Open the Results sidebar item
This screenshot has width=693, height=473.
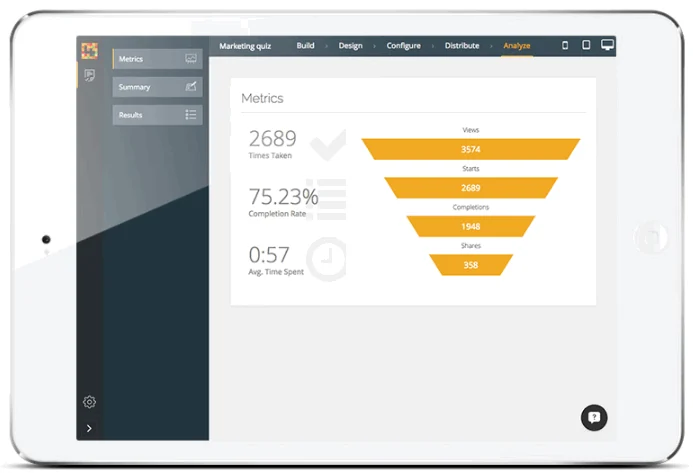point(157,115)
